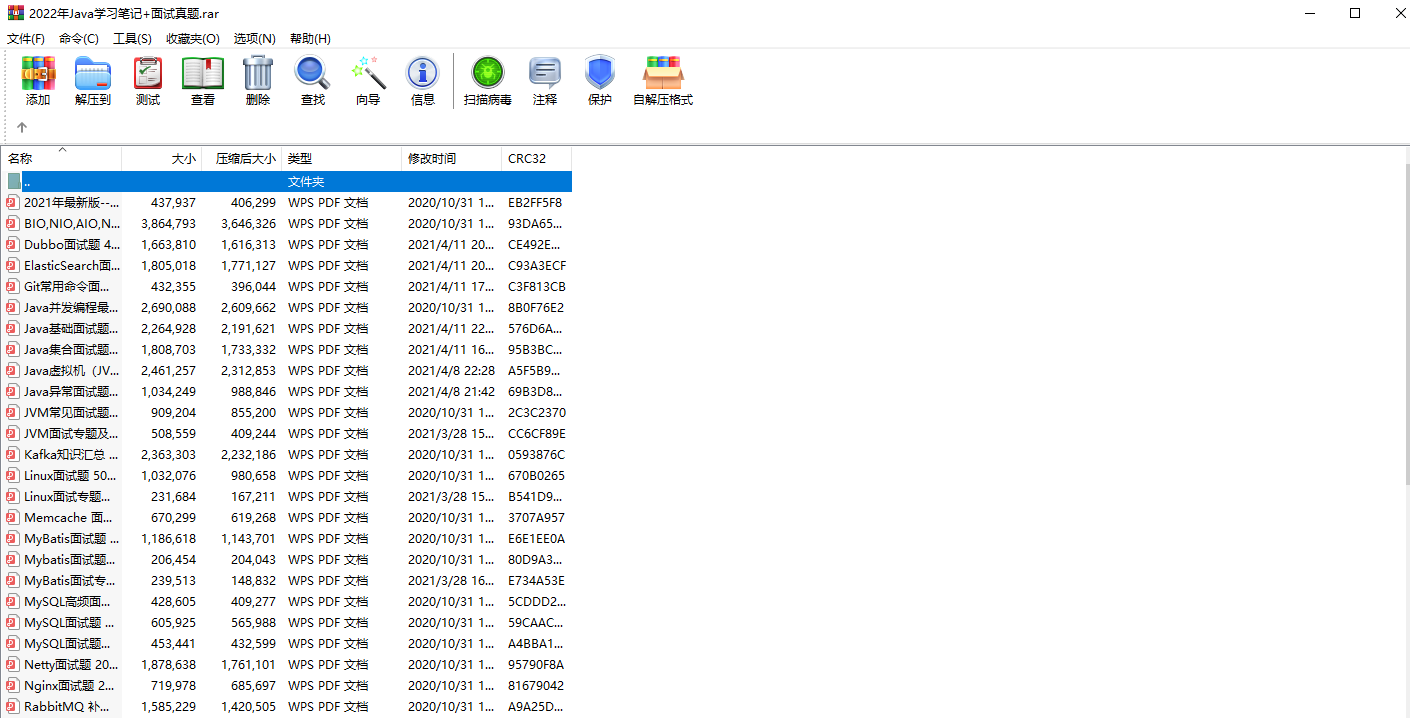Click size value 3,864,793
The image size is (1410, 718).
pyautogui.click(x=168, y=223)
